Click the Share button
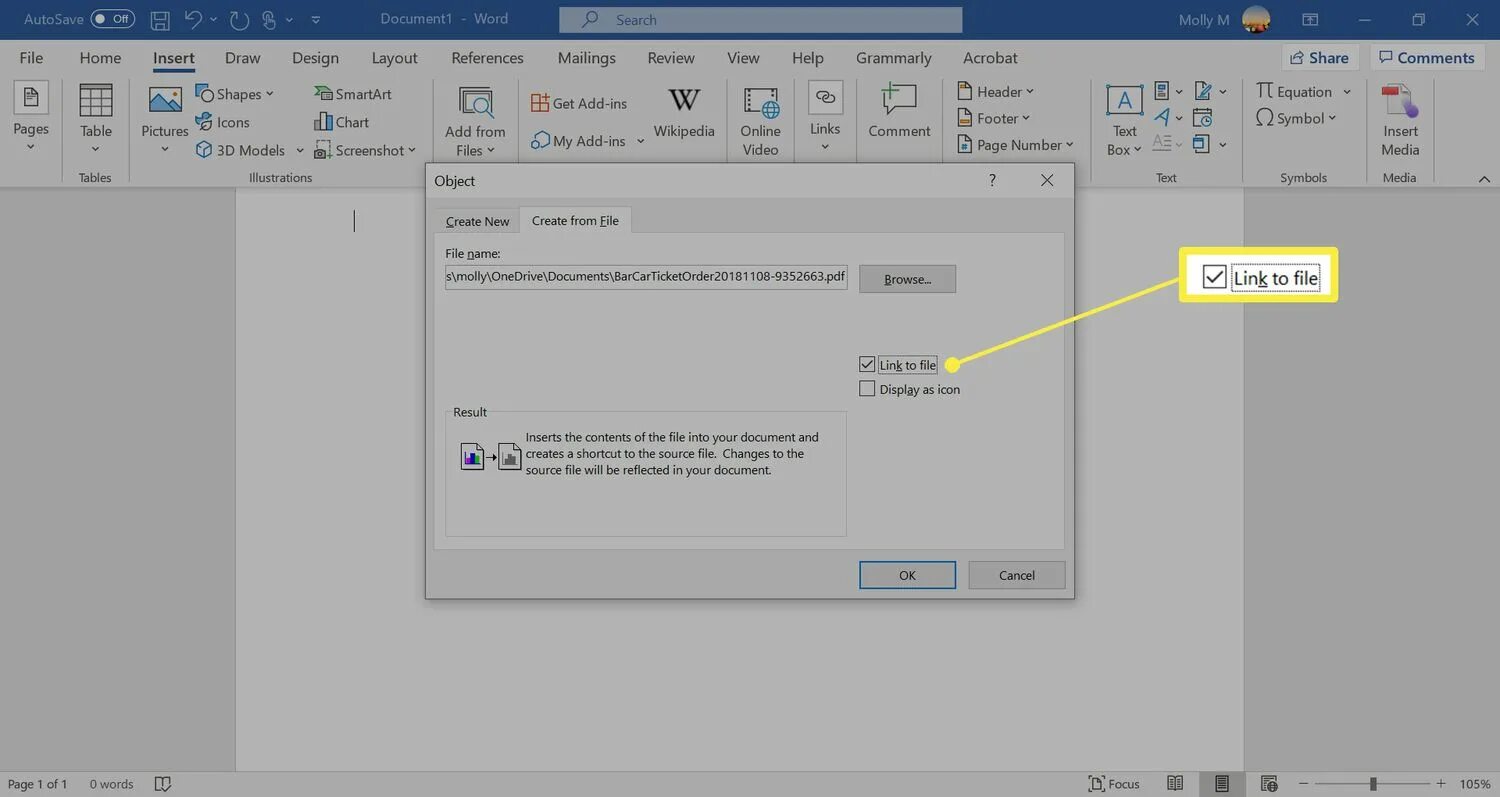This screenshot has width=1500, height=797. 1319,58
